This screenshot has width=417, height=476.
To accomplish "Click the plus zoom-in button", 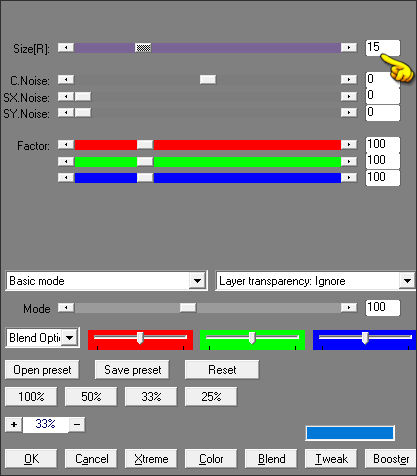I will (x=14, y=424).
